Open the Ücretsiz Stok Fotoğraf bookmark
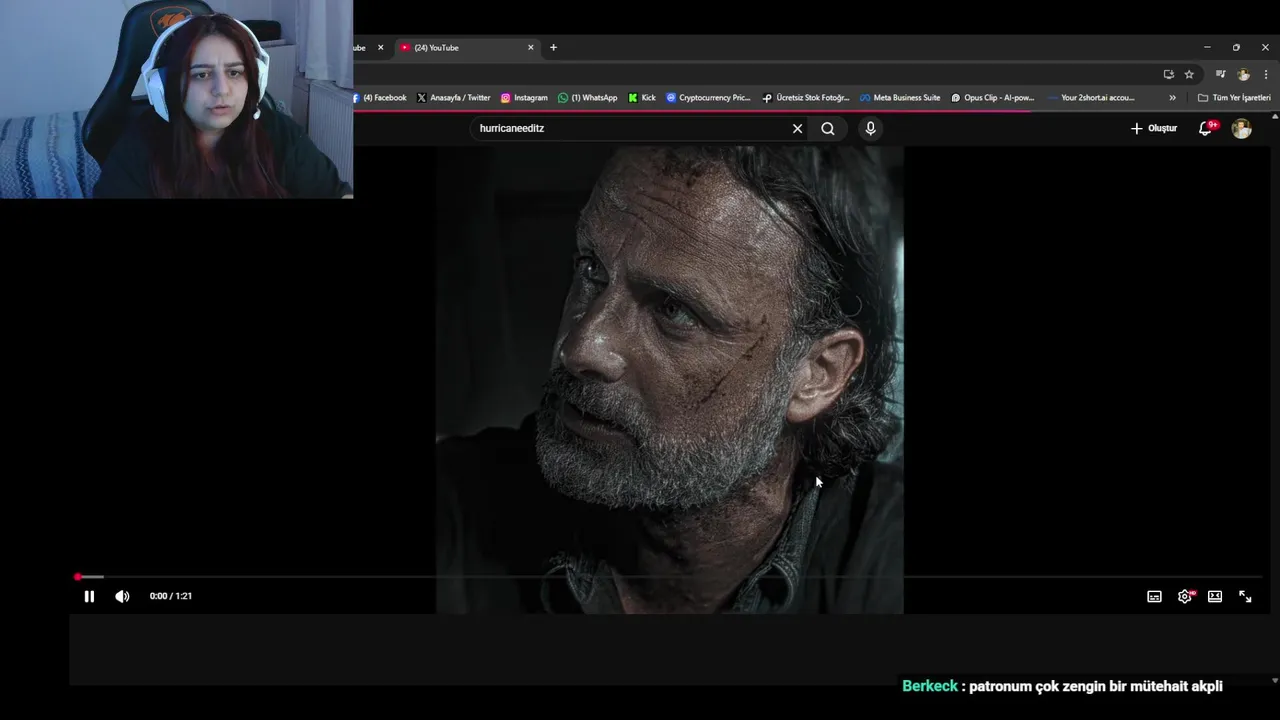Screen dimensions: 1280x720 tap(805, 98)
